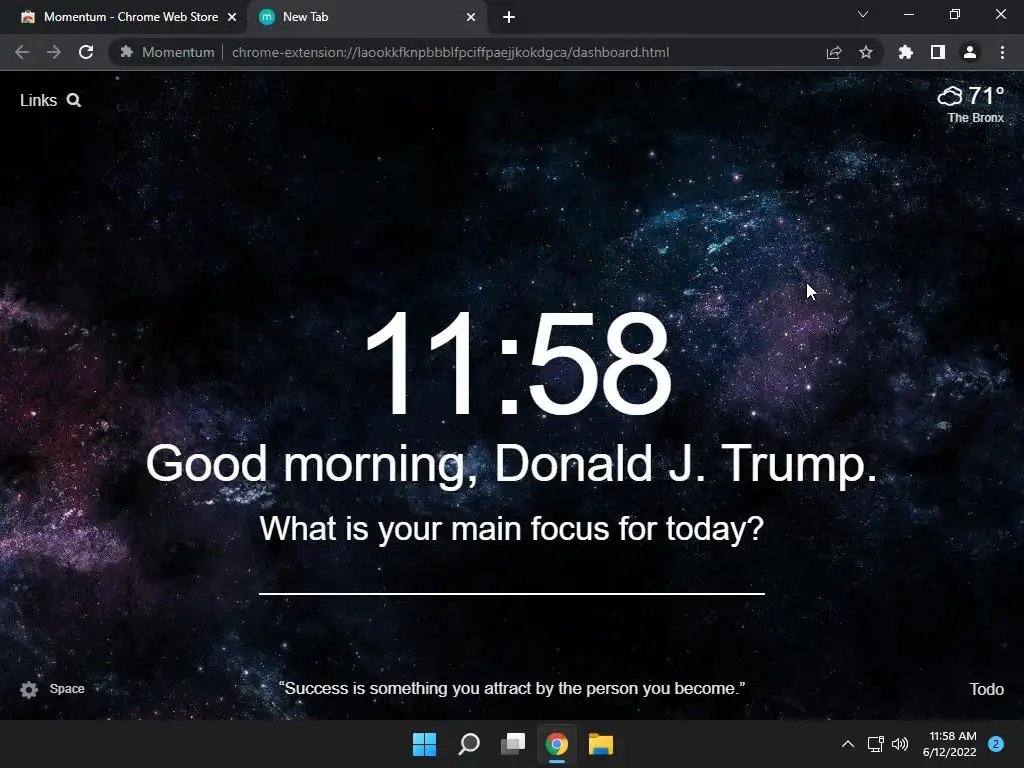Open Windows taskbar search
1024x768 pixels.
click(x=469, y=744)
